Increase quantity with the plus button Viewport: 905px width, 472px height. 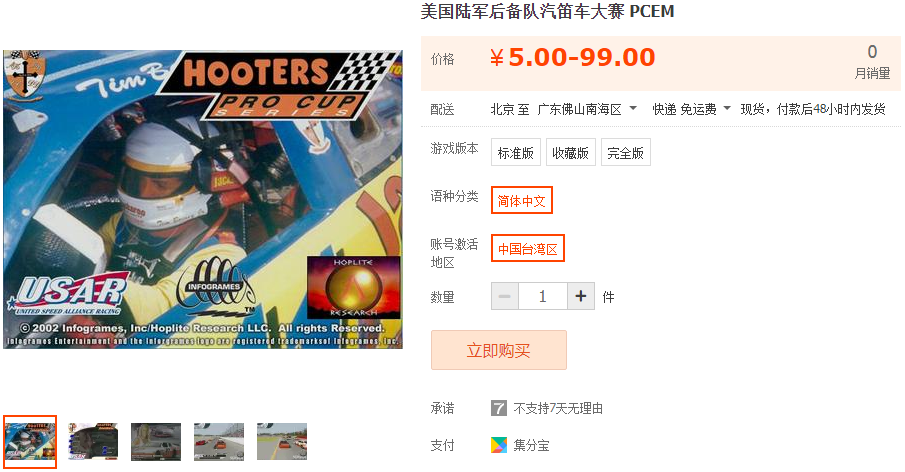coord(581,297)
